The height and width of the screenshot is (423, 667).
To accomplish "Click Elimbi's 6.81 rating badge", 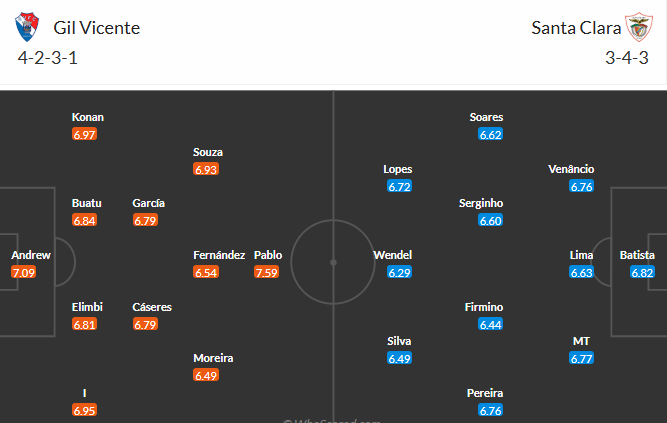I will click(84, 324).
